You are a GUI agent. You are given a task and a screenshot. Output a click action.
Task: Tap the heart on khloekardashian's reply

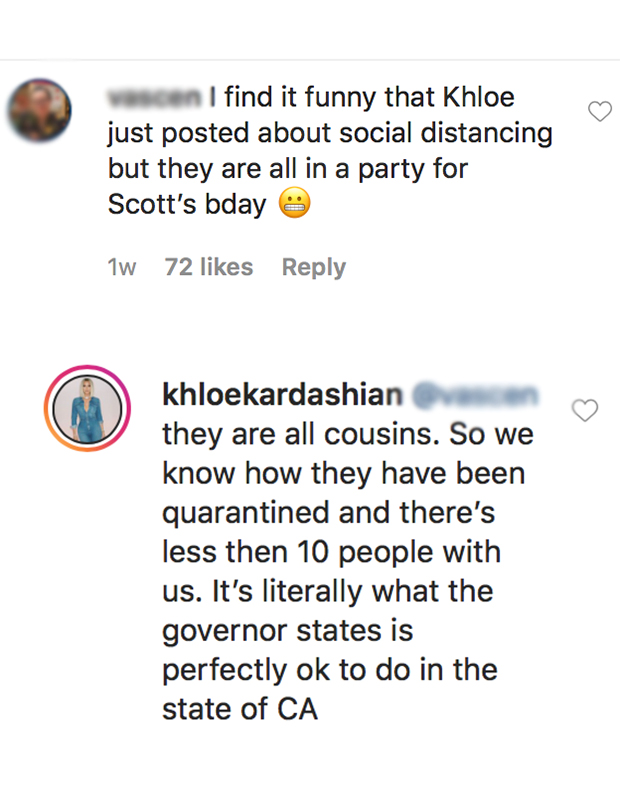point(583,409)
